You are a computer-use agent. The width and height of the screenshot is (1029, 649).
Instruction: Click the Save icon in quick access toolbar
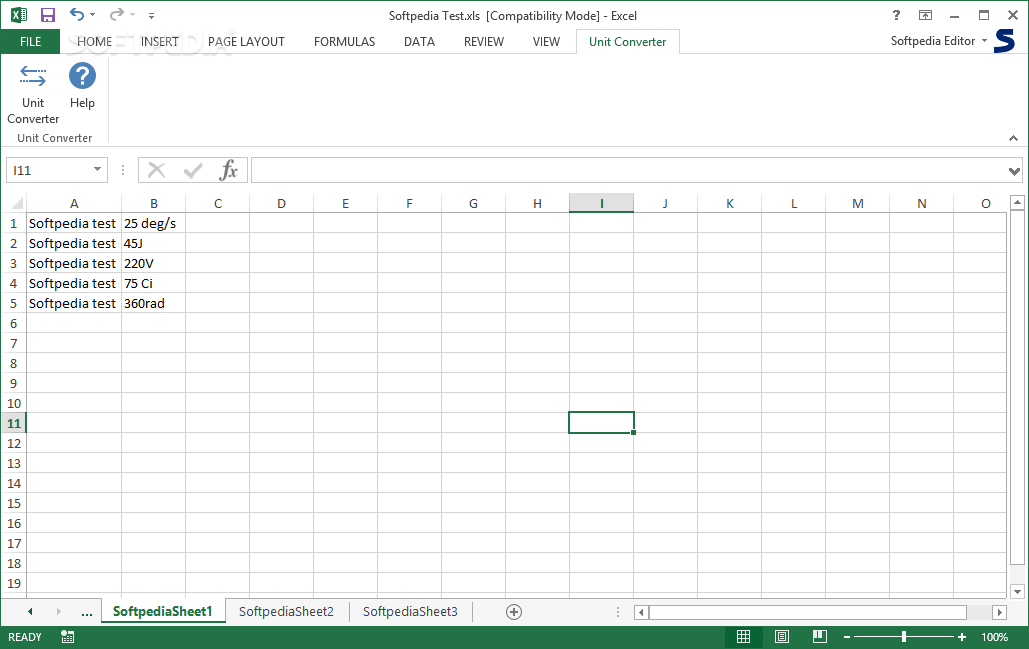click(48, 15)
